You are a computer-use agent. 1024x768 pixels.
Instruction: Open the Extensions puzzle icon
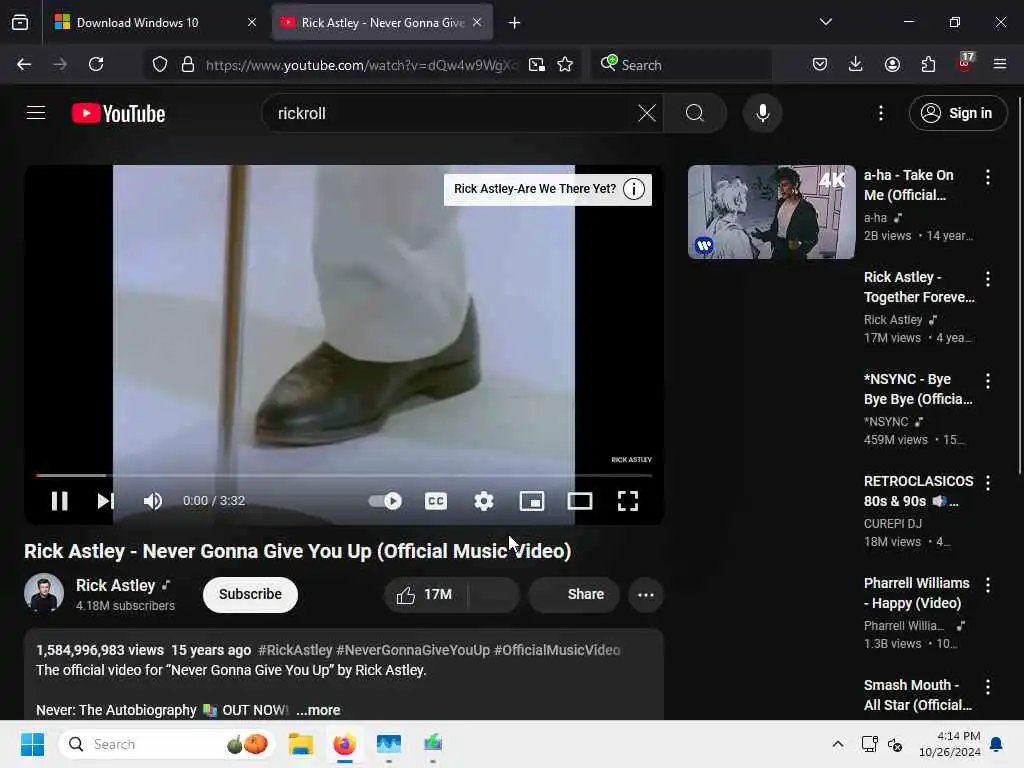(928, 64)
